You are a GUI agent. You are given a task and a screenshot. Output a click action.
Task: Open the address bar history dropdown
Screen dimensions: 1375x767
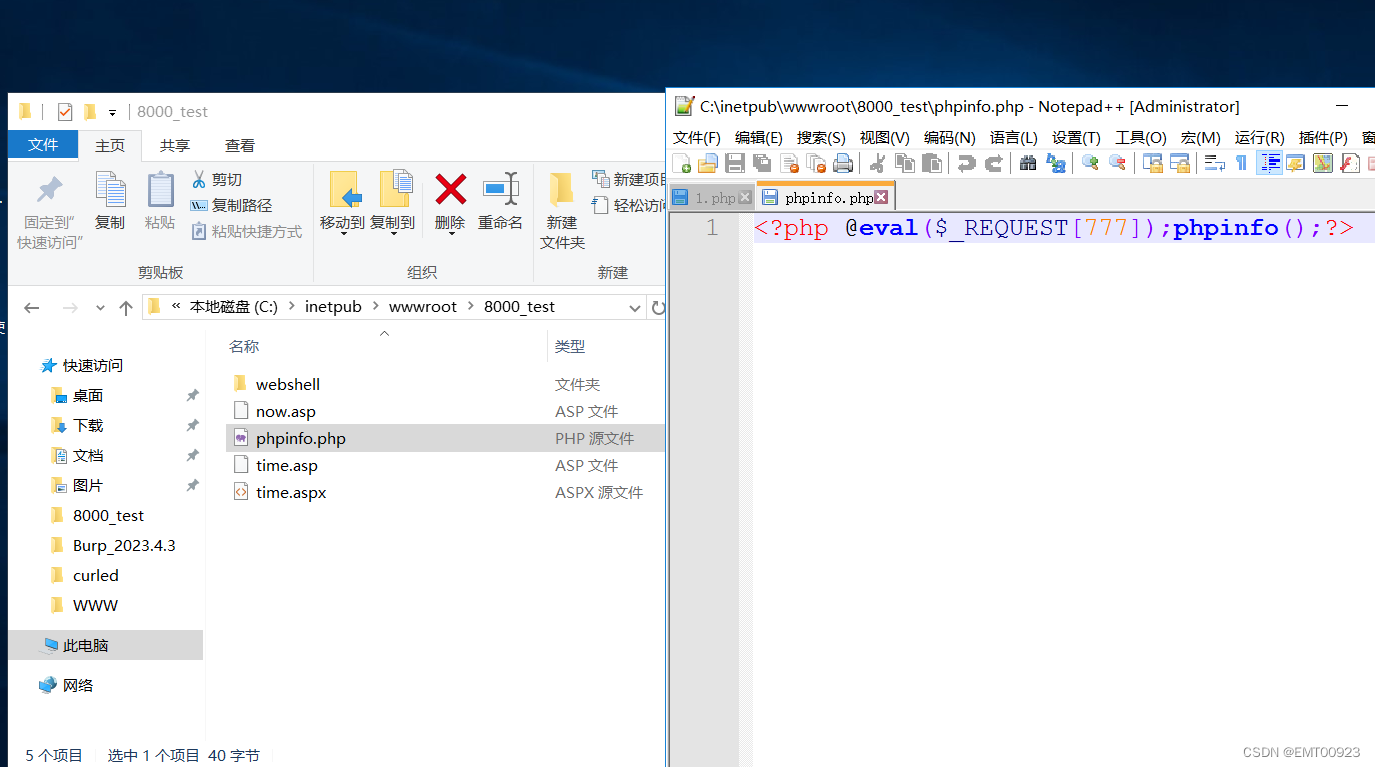click(635, 308)
